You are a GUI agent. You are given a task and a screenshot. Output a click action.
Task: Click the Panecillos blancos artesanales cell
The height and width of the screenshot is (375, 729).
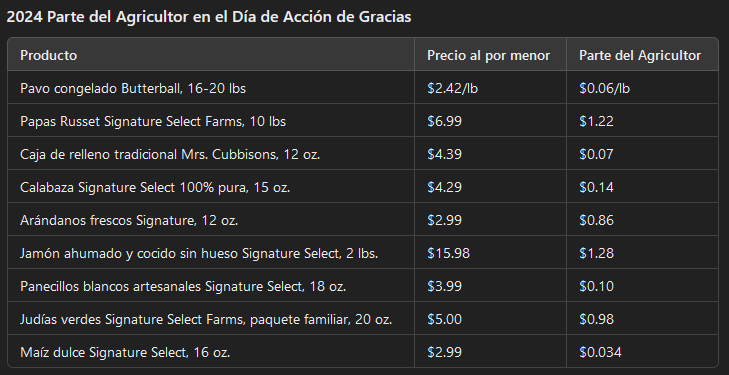[211, 285]
